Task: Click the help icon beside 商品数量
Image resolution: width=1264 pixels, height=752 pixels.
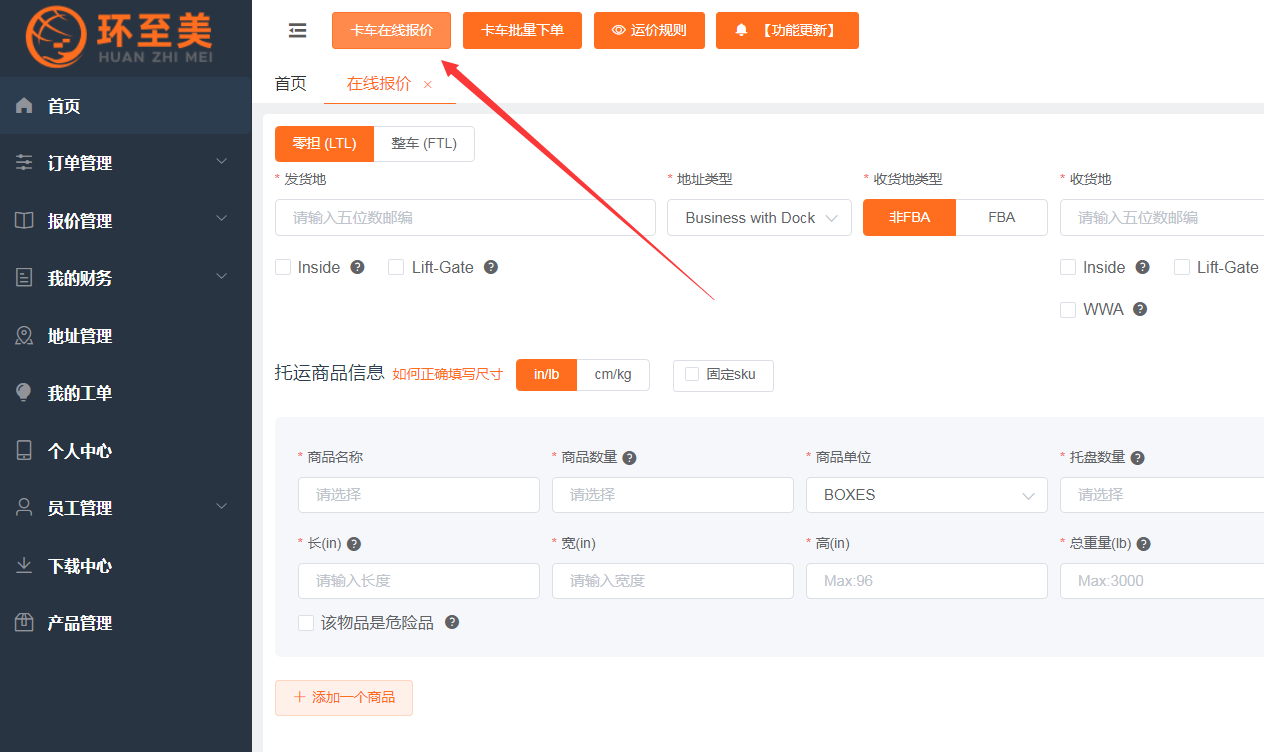Action: tap(629, 458)
